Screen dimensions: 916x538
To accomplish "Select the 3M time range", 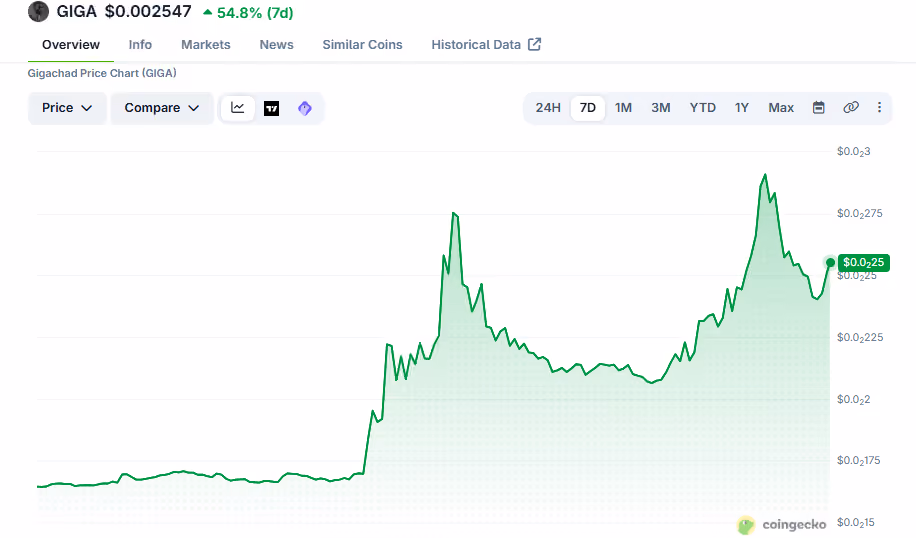I will pos(661,108).
